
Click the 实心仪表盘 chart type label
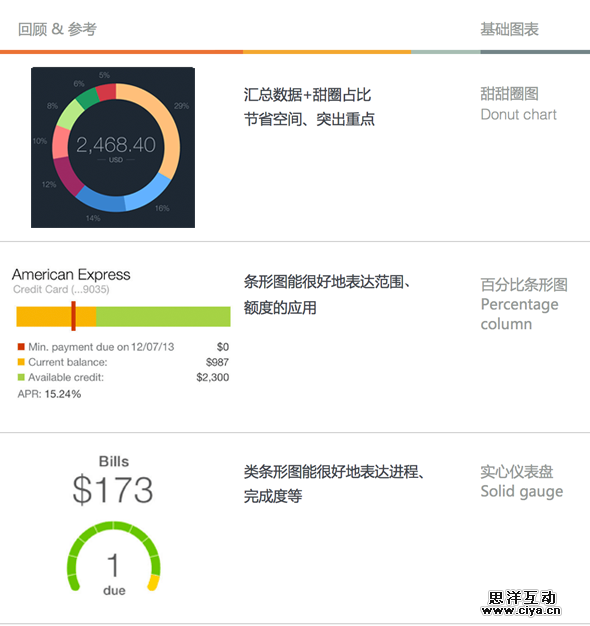tap(517, 471)
